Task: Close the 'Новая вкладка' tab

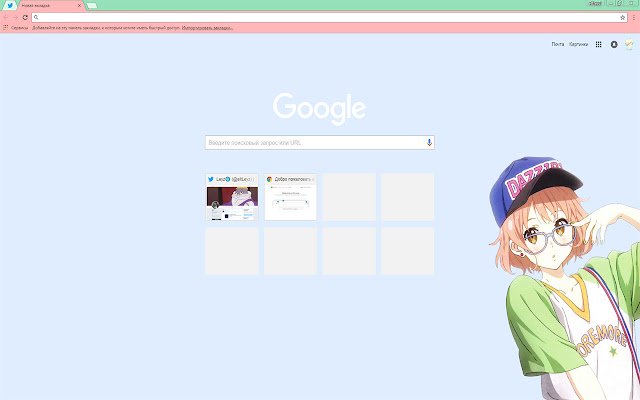Action: 79,6
